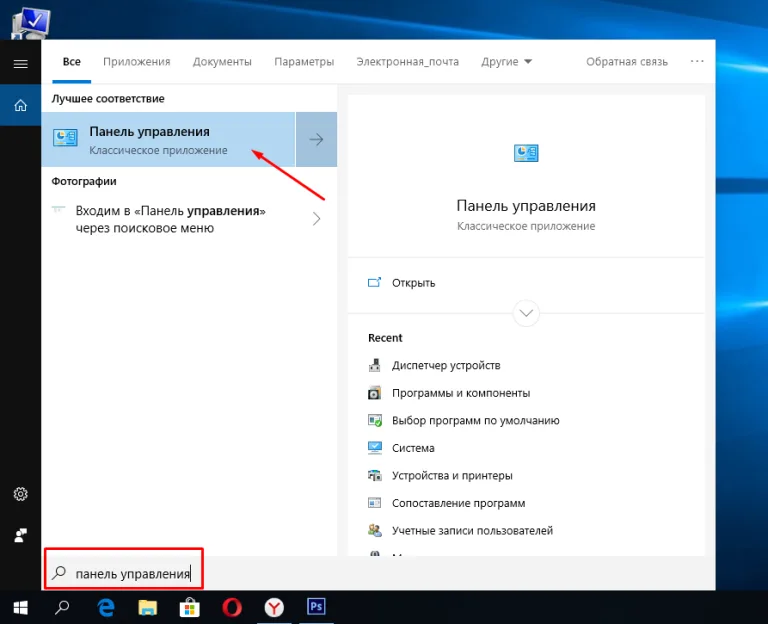This screenshot has height=624, width=768.
Task: Open Photoshop from taskbar
Action: pos(316,607)
